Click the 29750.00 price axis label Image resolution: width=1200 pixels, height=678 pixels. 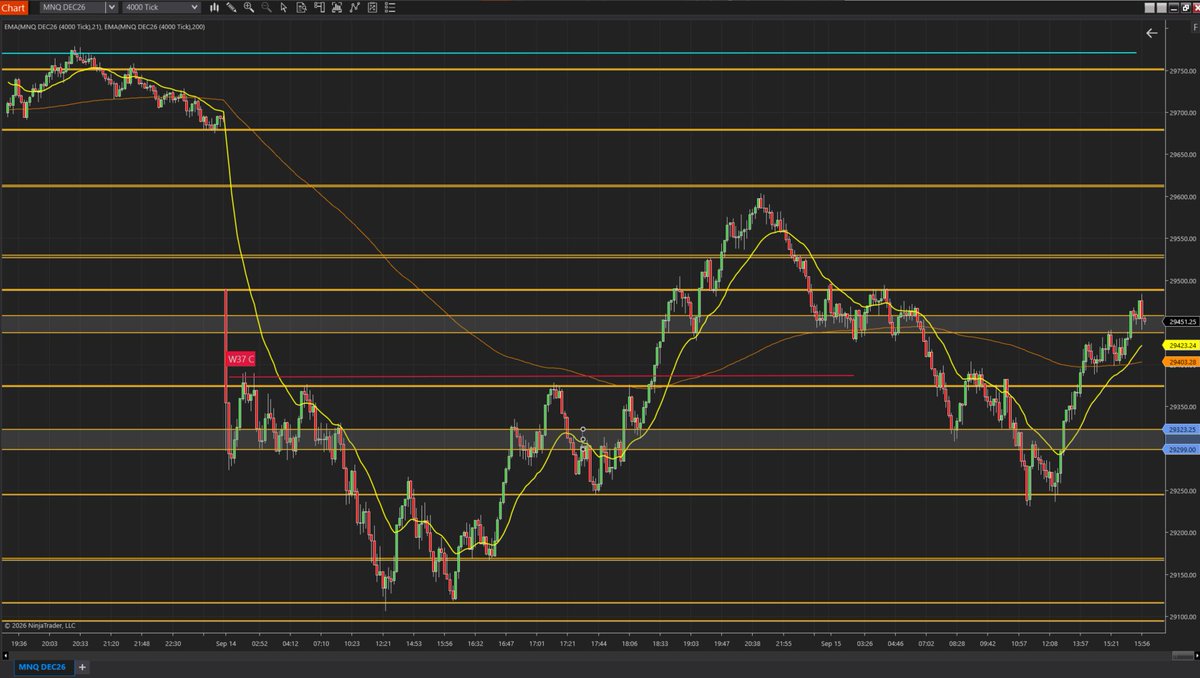(x=1182, y=71)
